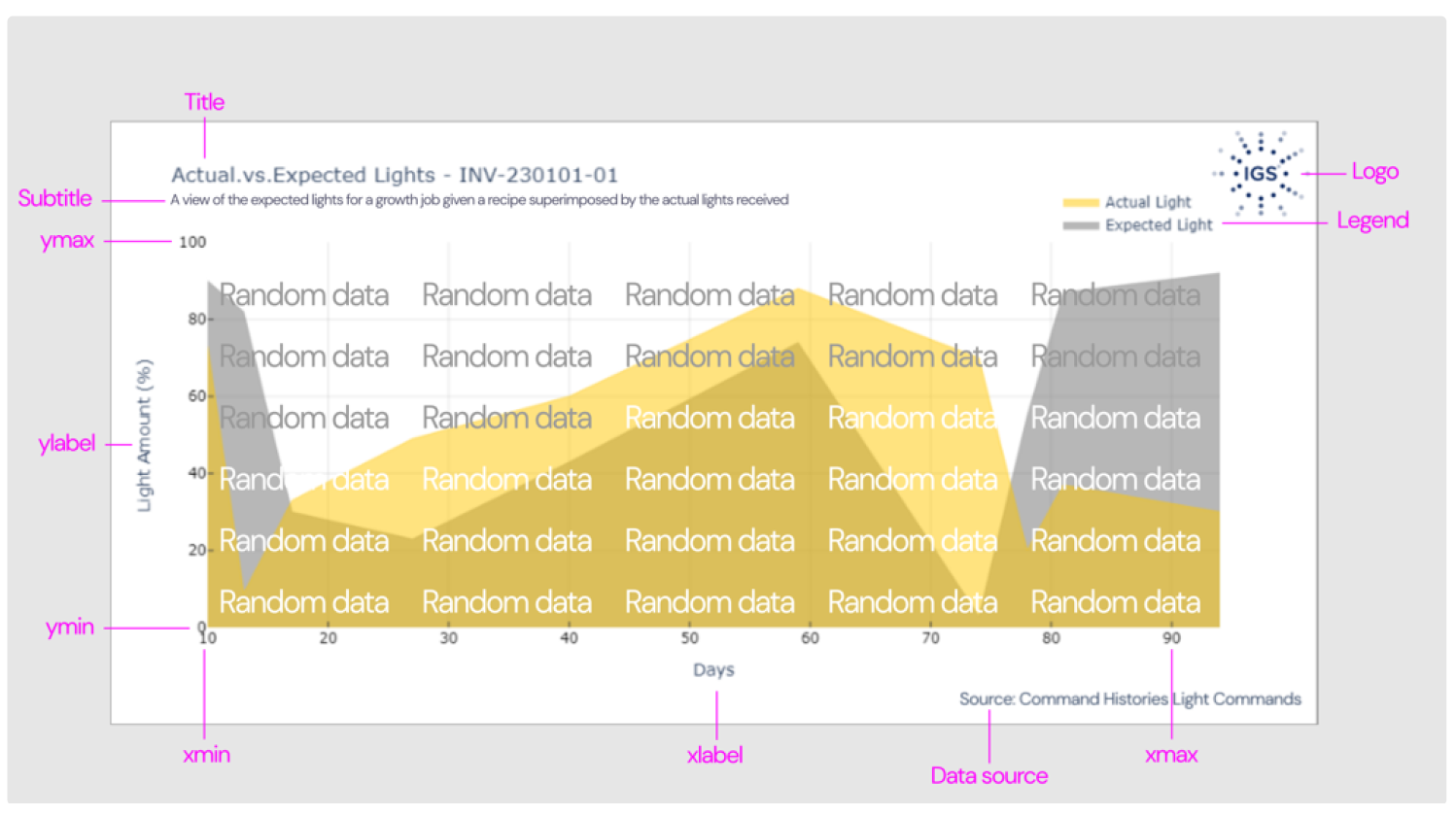Click the 100 tick on the y-axis
Image resolution: width=1456 pixels, height=816 pixels.
(192, 242)
